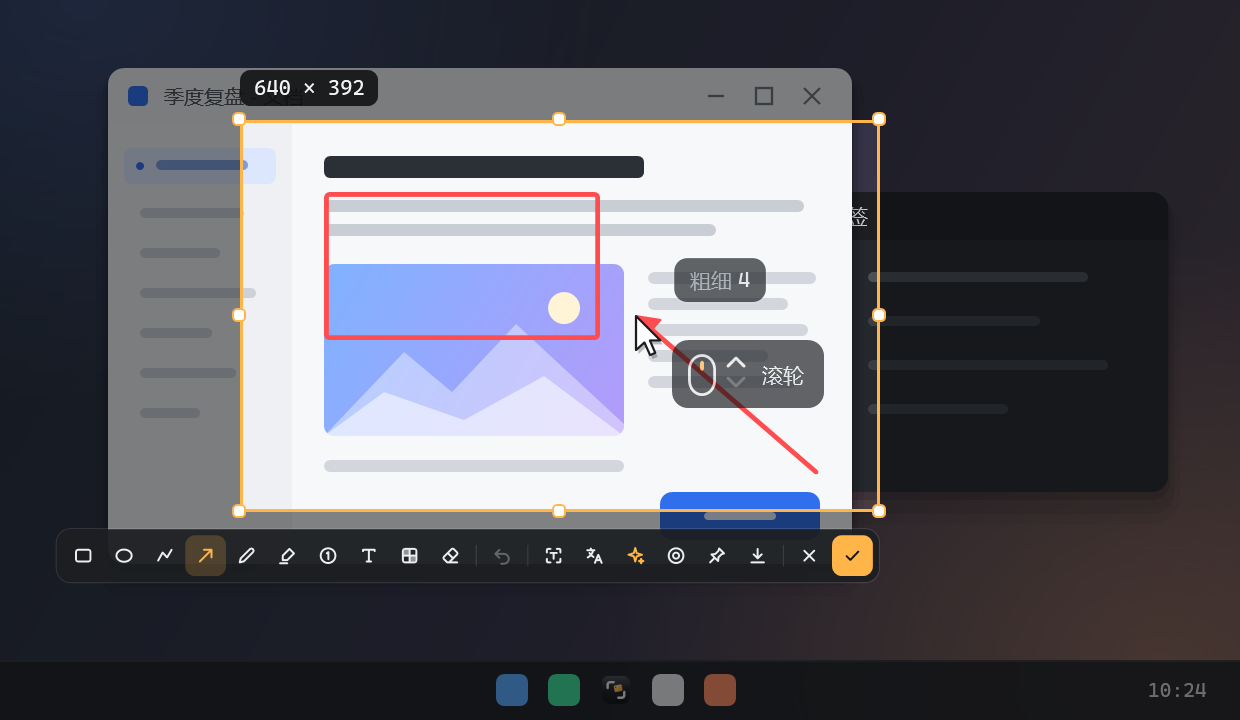Pin the screenshot to the screen
The height and width of the screenshot is (720, 1240).
[x=717, y=556]
